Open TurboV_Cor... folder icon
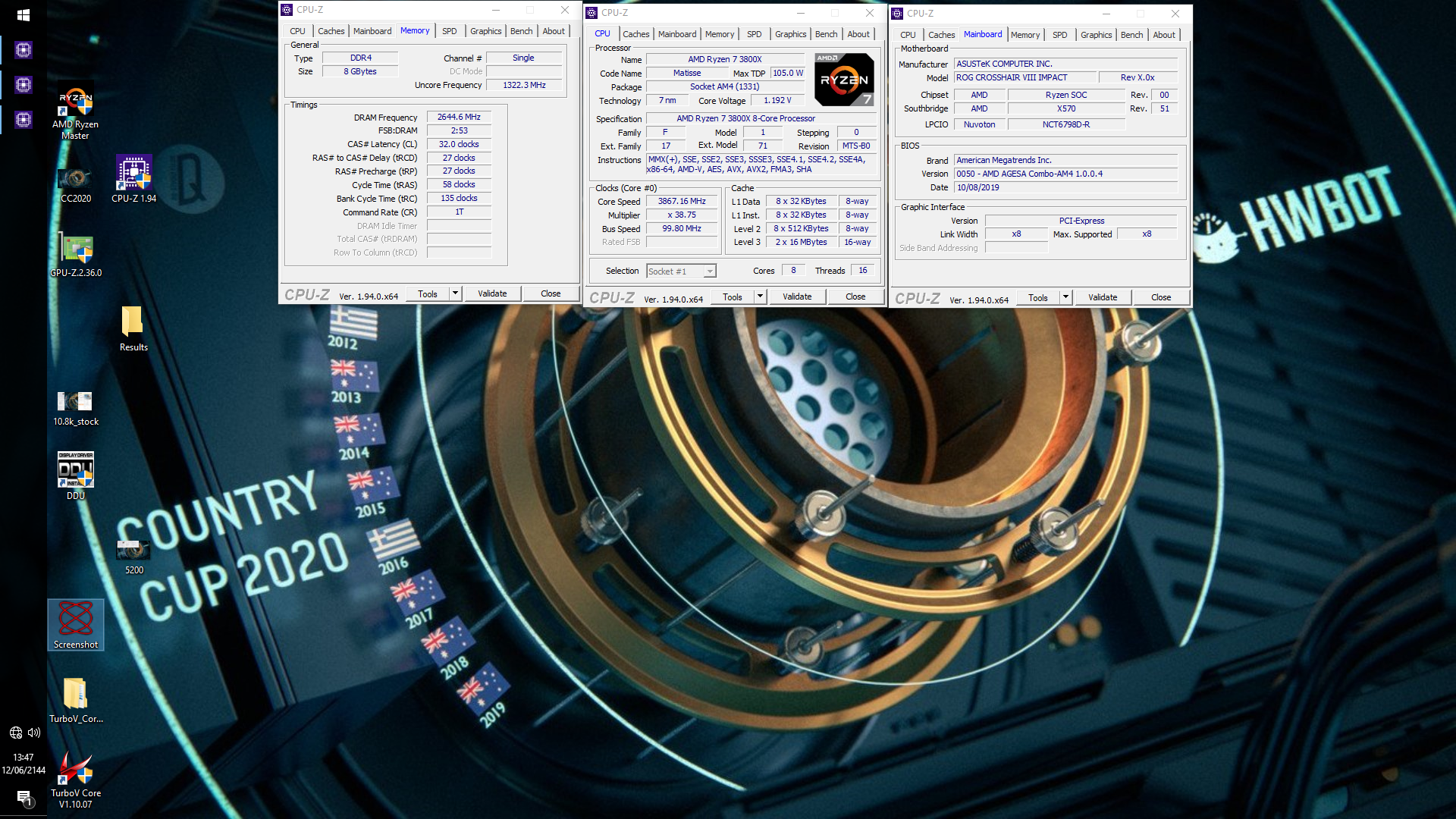 [75, 700]
